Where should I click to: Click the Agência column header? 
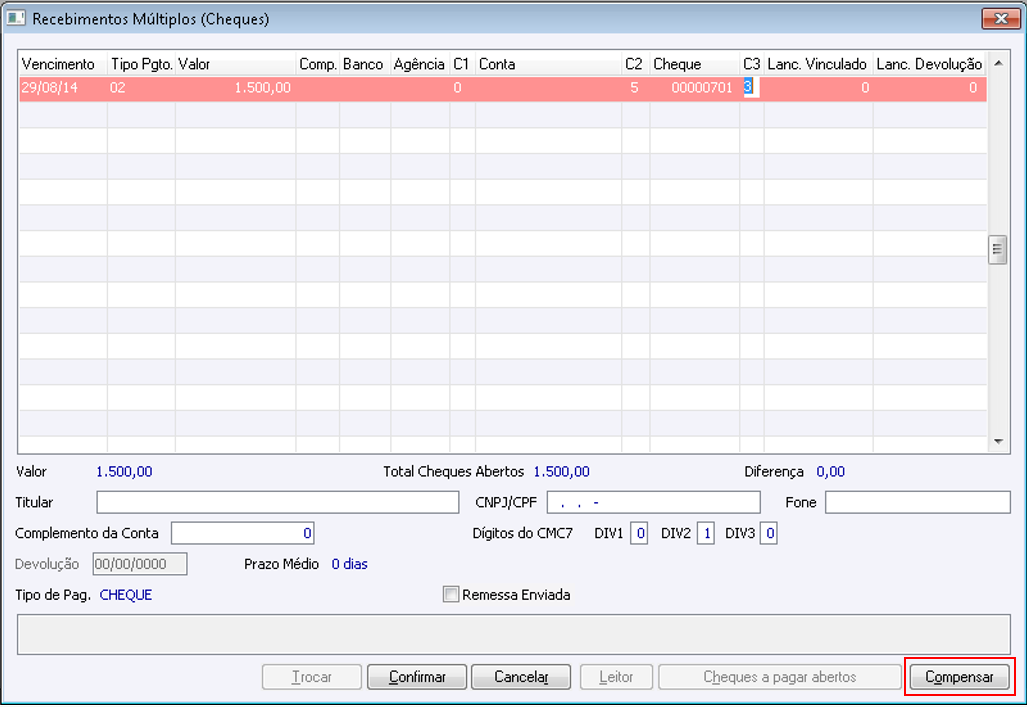click(x=420, y=64)
